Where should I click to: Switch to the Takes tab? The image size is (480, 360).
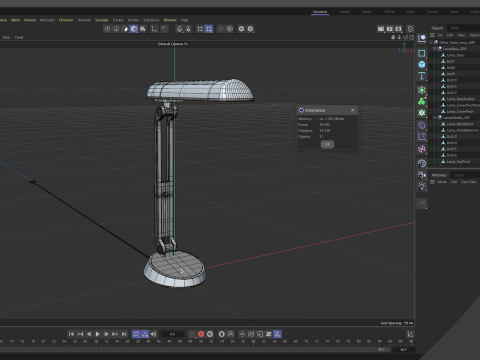(x=455, y=28)
